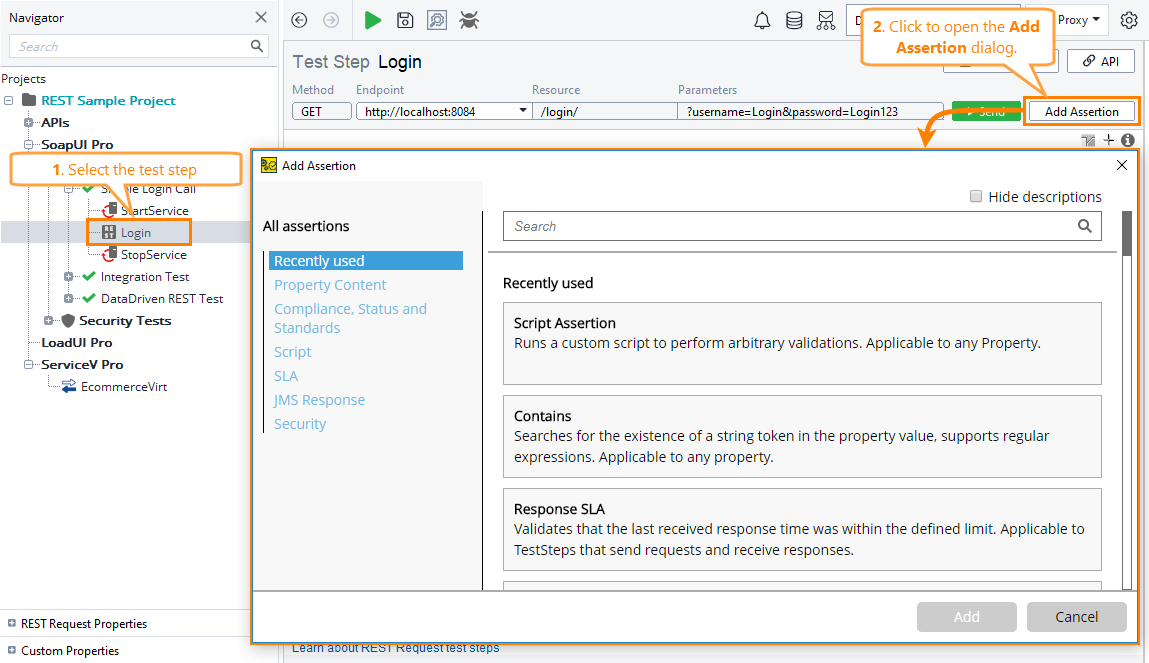This screenshot has width=1149, height=663.
Task: Click the Parameters field with username
Action: point(810,111)
